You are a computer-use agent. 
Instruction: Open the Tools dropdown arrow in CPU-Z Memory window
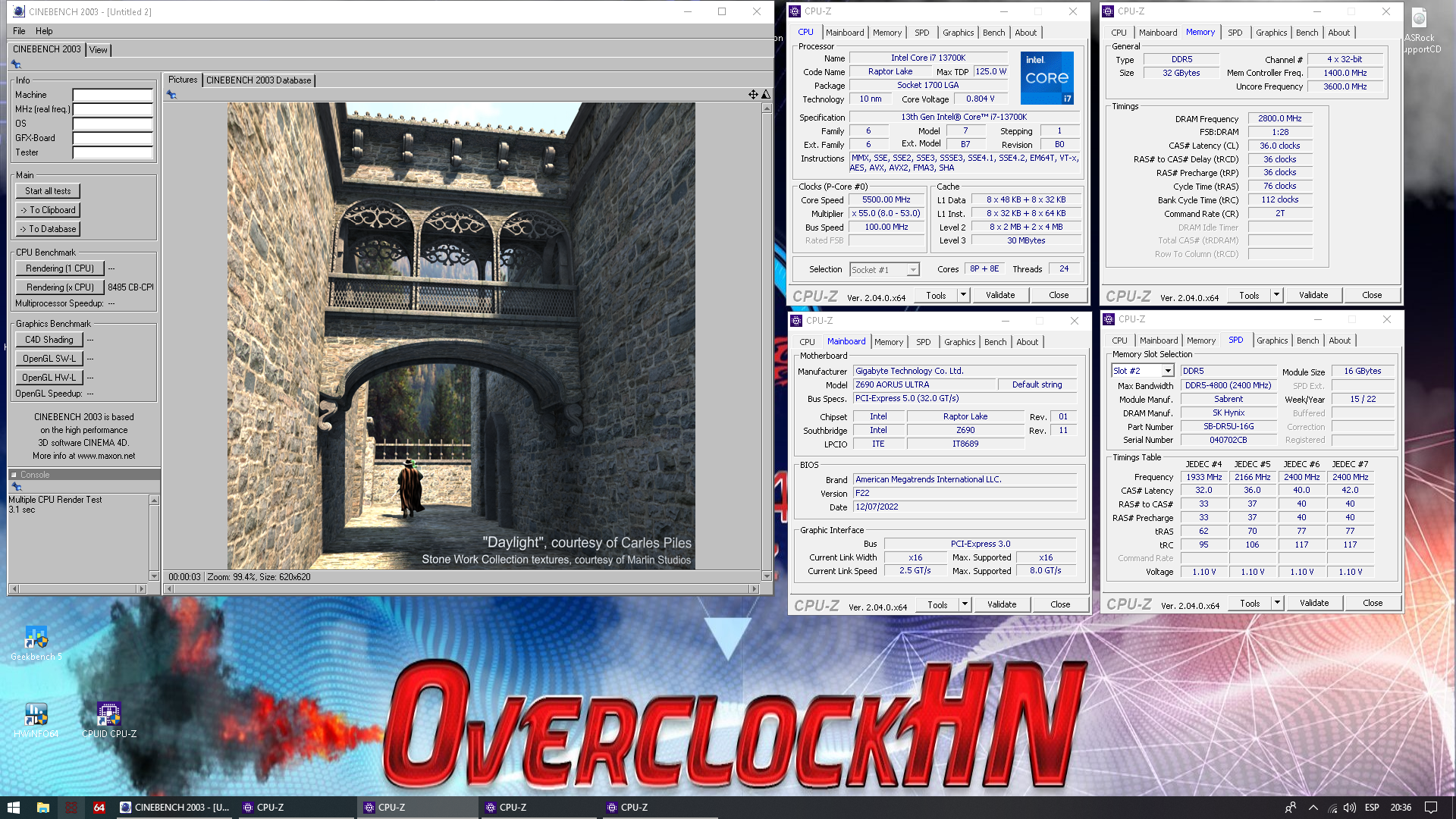(1276, 295)
